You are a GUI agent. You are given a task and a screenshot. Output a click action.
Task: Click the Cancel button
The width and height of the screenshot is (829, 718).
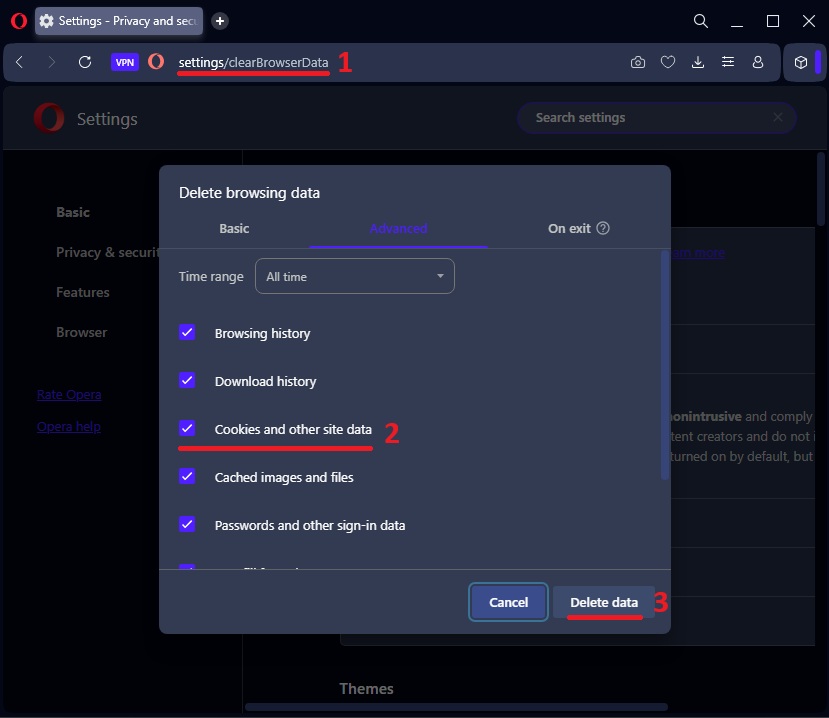(508, 602)
